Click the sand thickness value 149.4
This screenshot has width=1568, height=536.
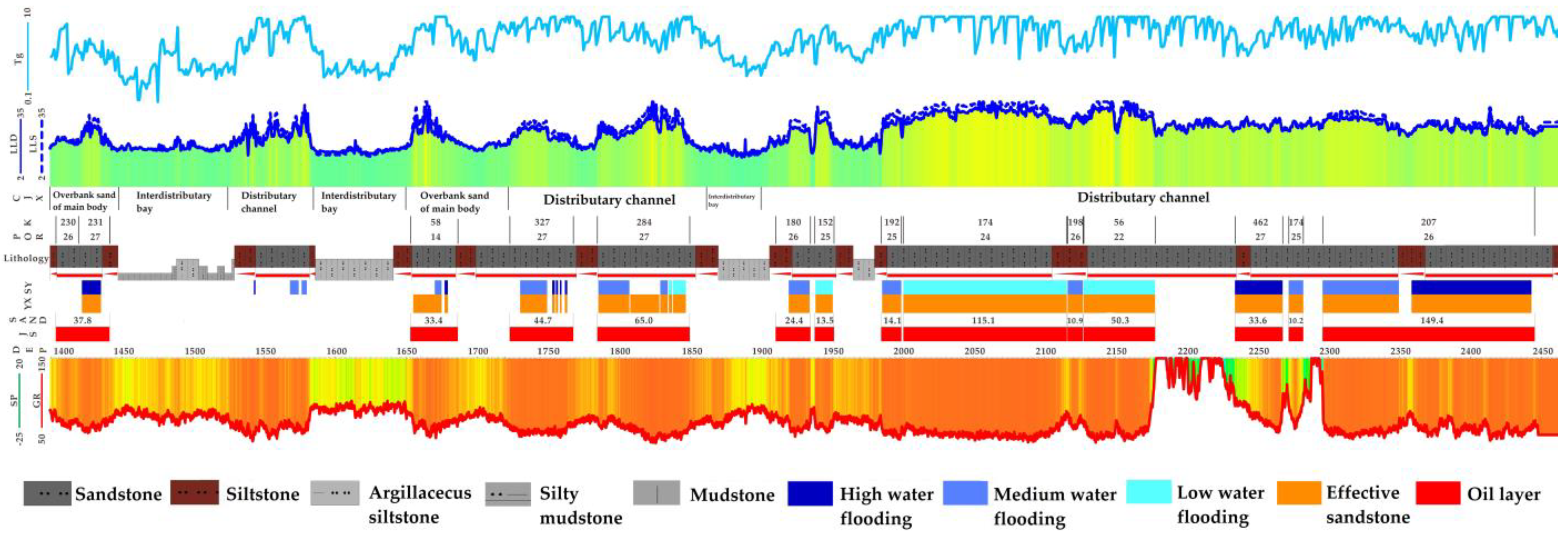1432,320
